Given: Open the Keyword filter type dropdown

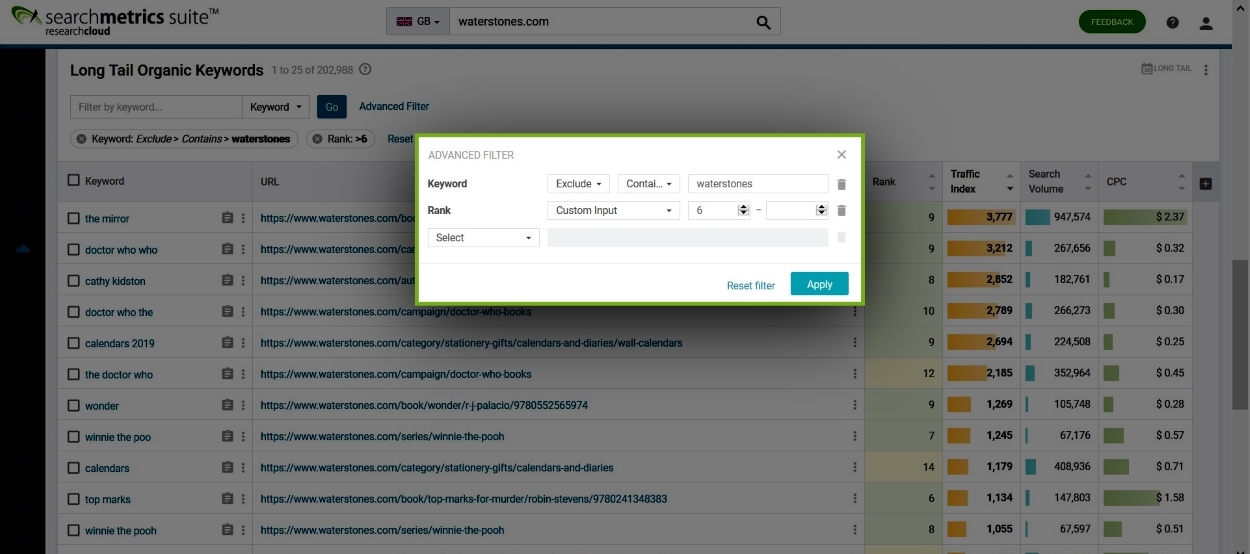Looking at the screenshot, I should coord(275,107).
